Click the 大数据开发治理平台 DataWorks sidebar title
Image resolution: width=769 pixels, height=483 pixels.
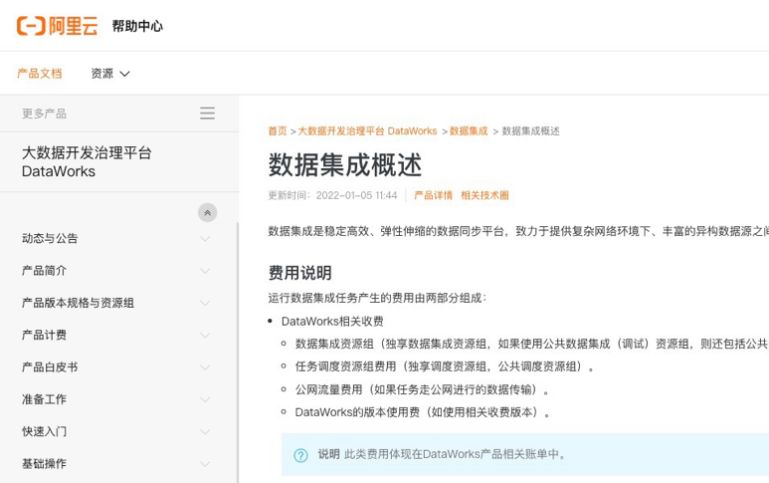(x=87, y=162)
